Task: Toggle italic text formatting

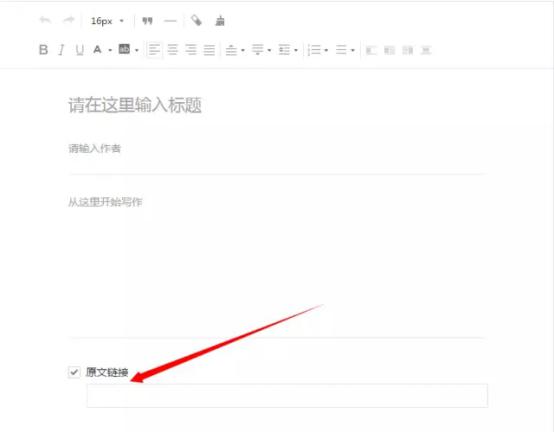Action: click(x=61, y=49)
